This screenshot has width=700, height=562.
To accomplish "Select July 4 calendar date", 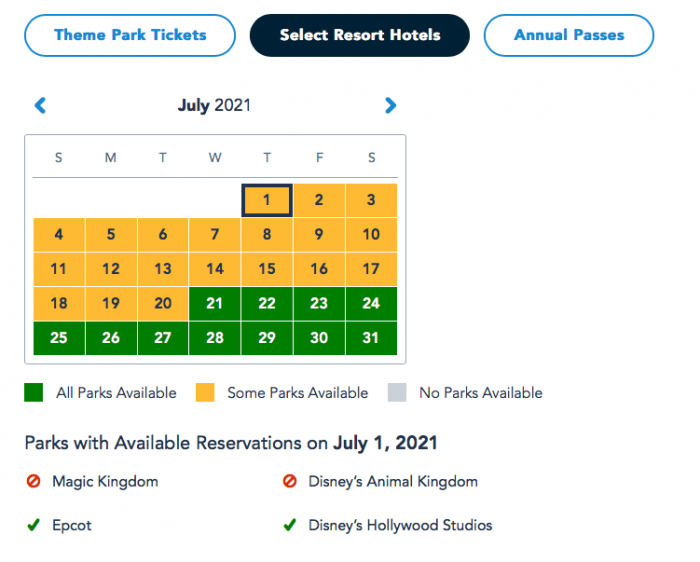I will tap(59, 235).
